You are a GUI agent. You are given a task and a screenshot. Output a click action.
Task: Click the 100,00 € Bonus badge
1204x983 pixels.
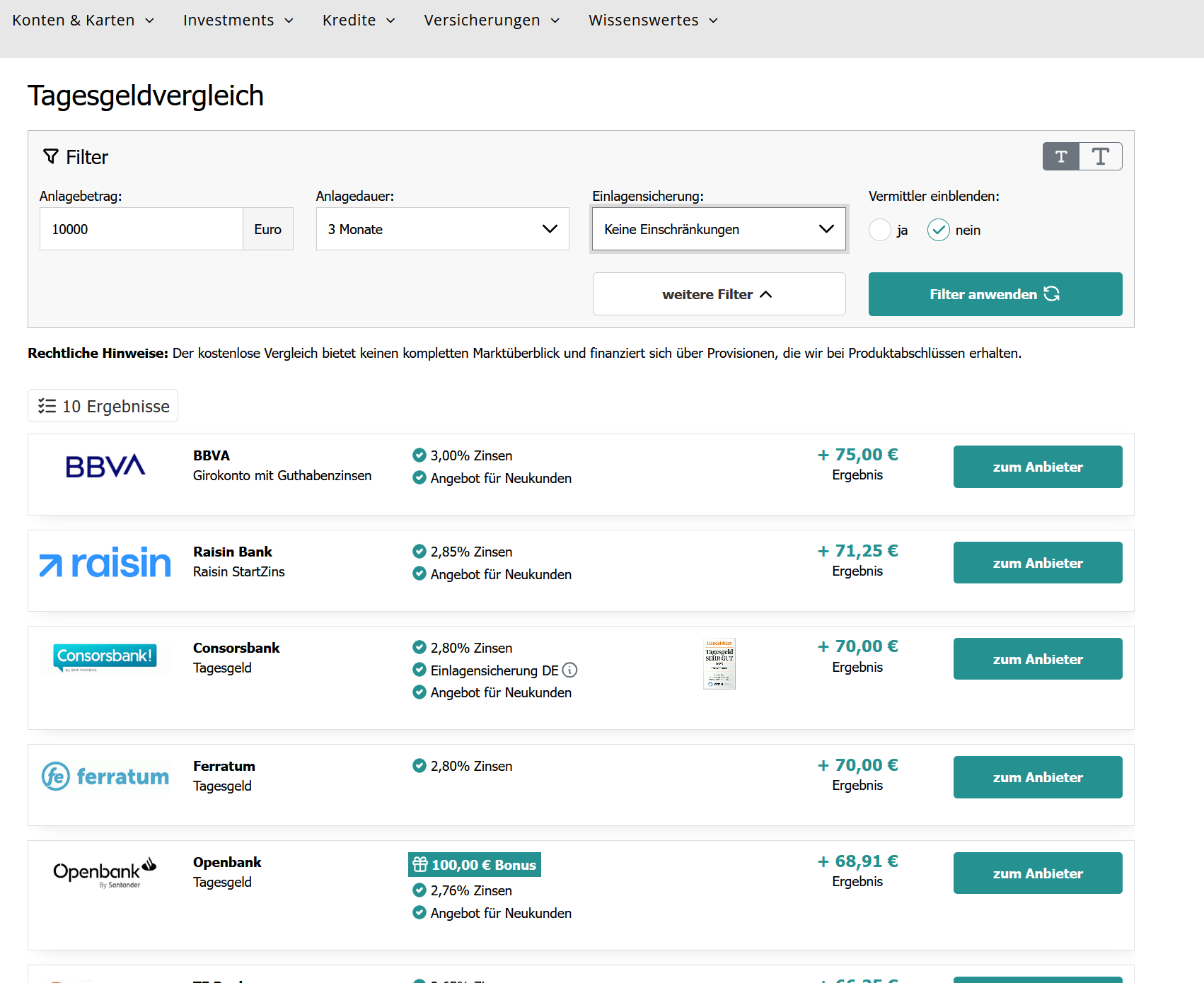[x=475, y=864]
